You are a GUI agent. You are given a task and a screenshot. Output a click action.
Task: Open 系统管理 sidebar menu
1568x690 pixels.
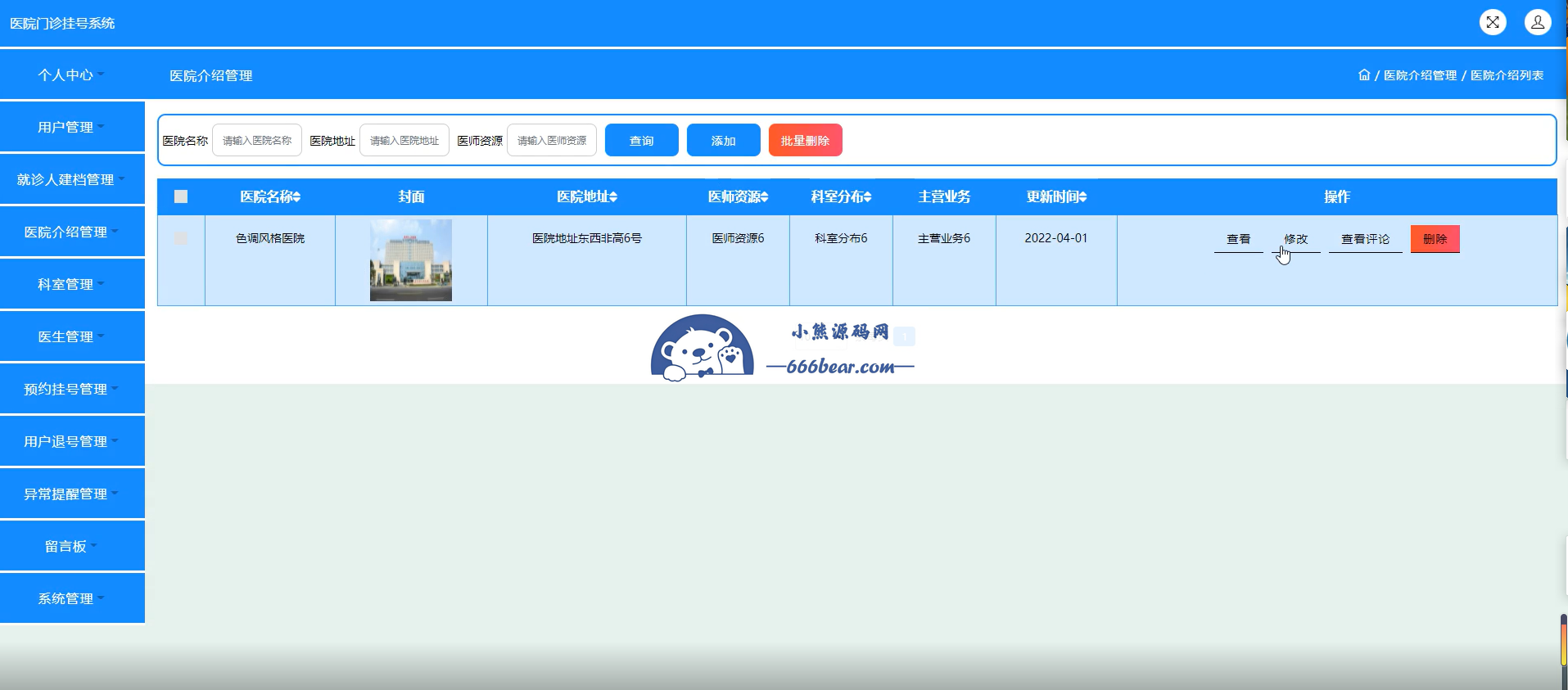click(72, 598)
